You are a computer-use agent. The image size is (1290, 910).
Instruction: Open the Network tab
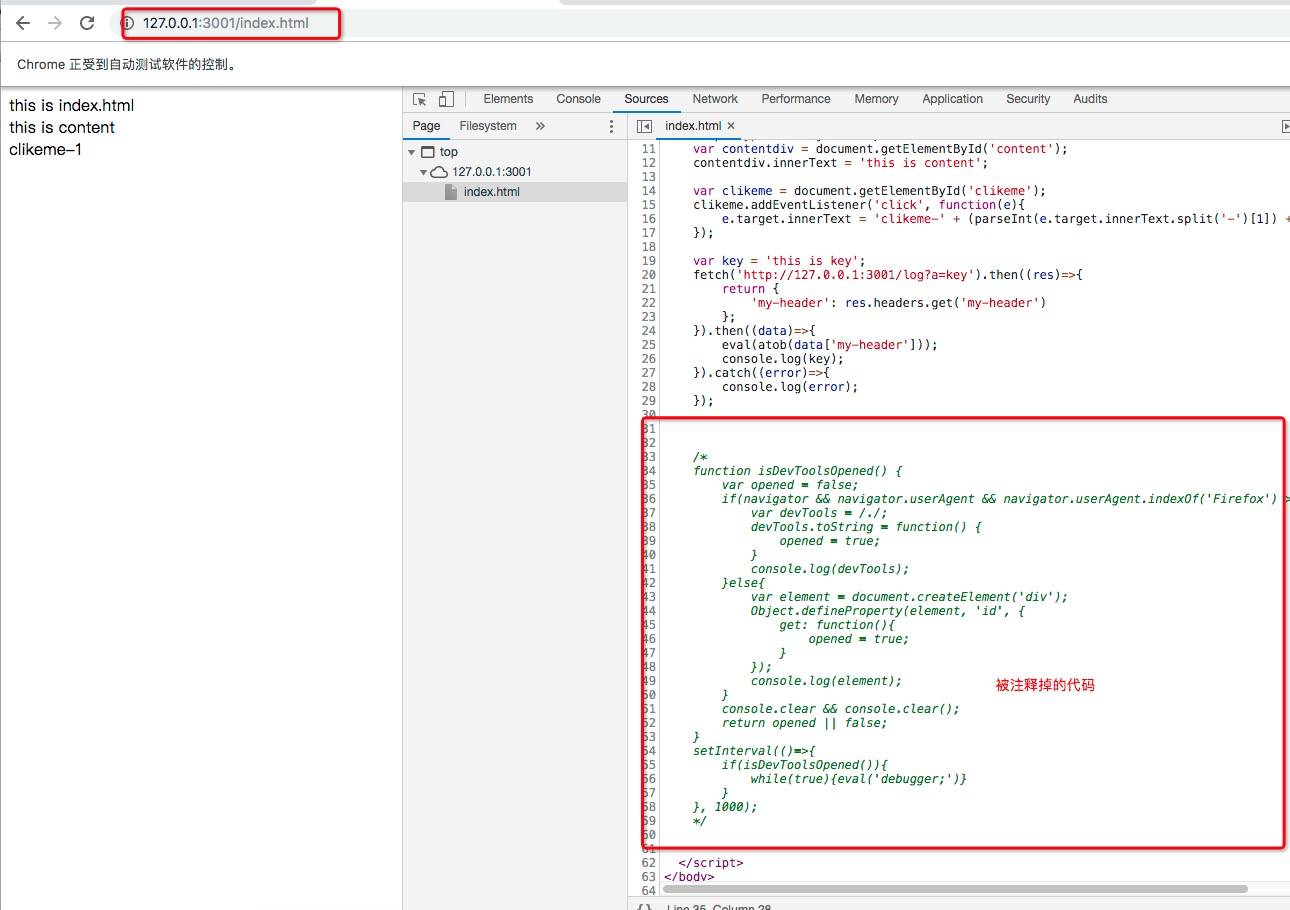click(715, 99)
